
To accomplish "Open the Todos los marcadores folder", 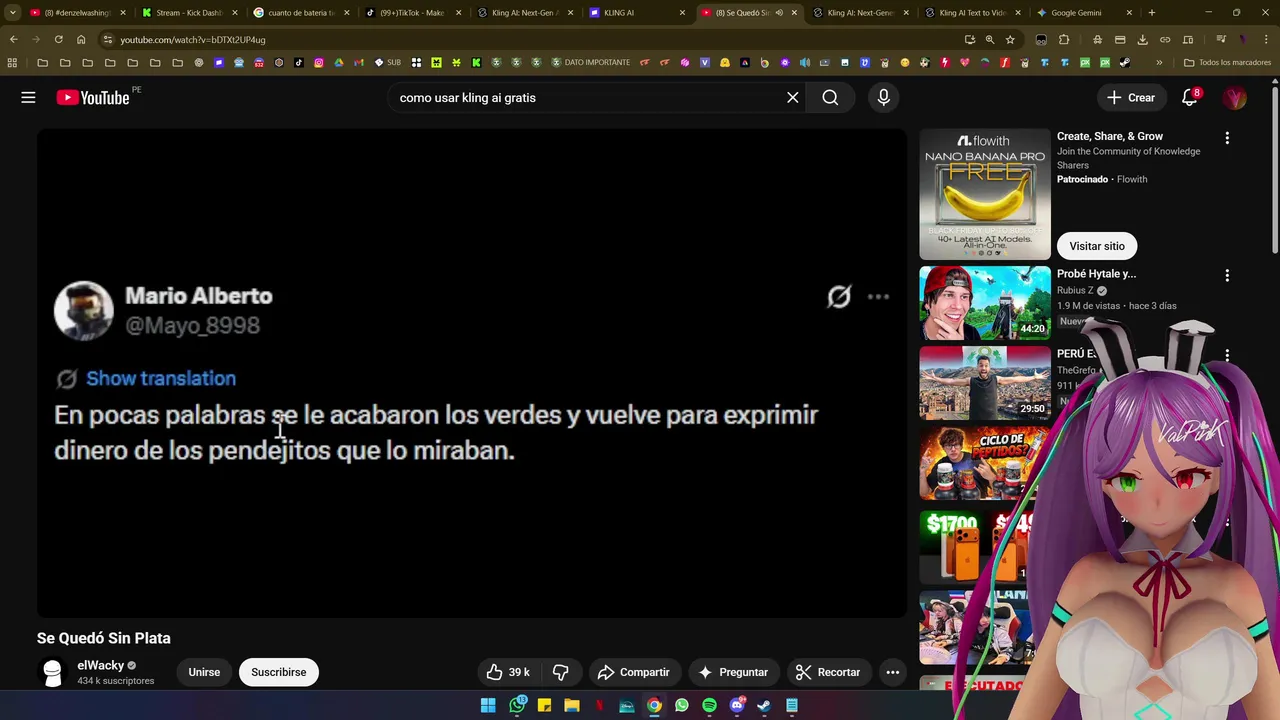I will pos(1227,62).
